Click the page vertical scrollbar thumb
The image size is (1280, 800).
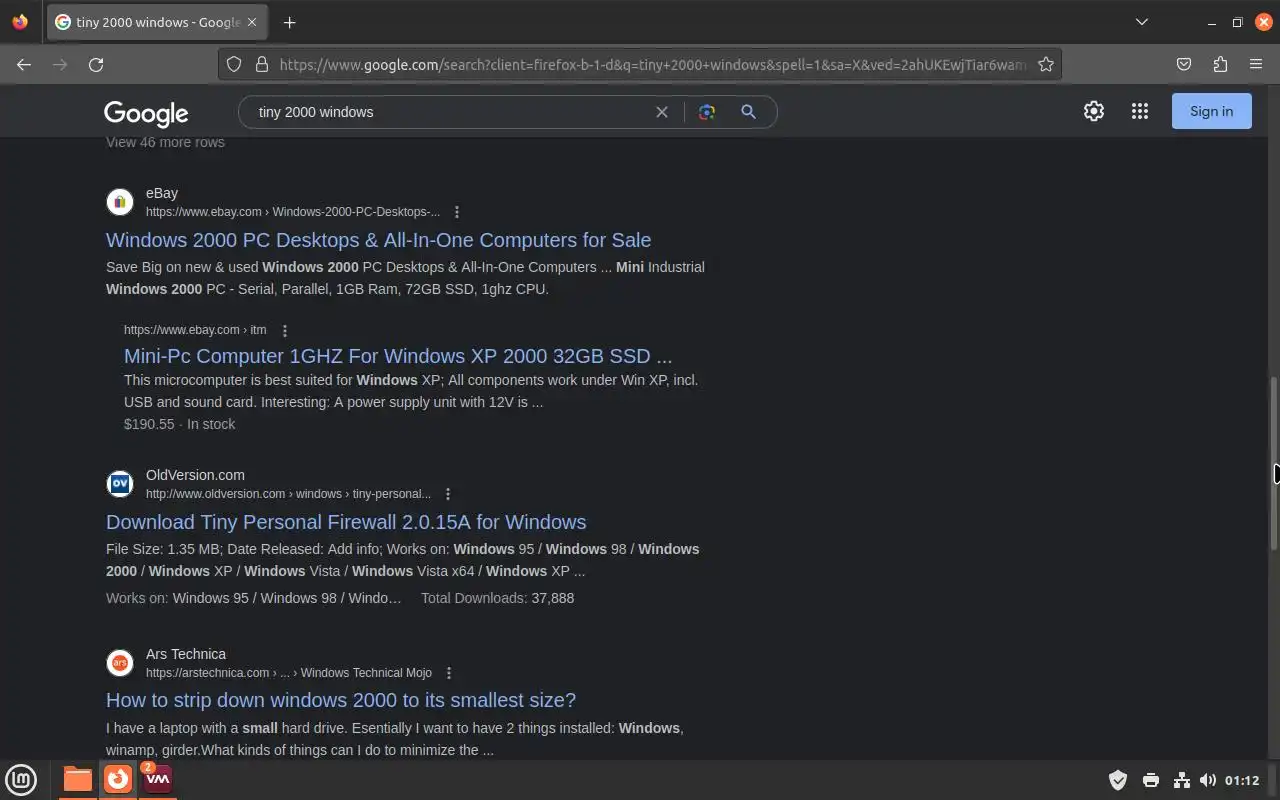[x=1274, y=462]
